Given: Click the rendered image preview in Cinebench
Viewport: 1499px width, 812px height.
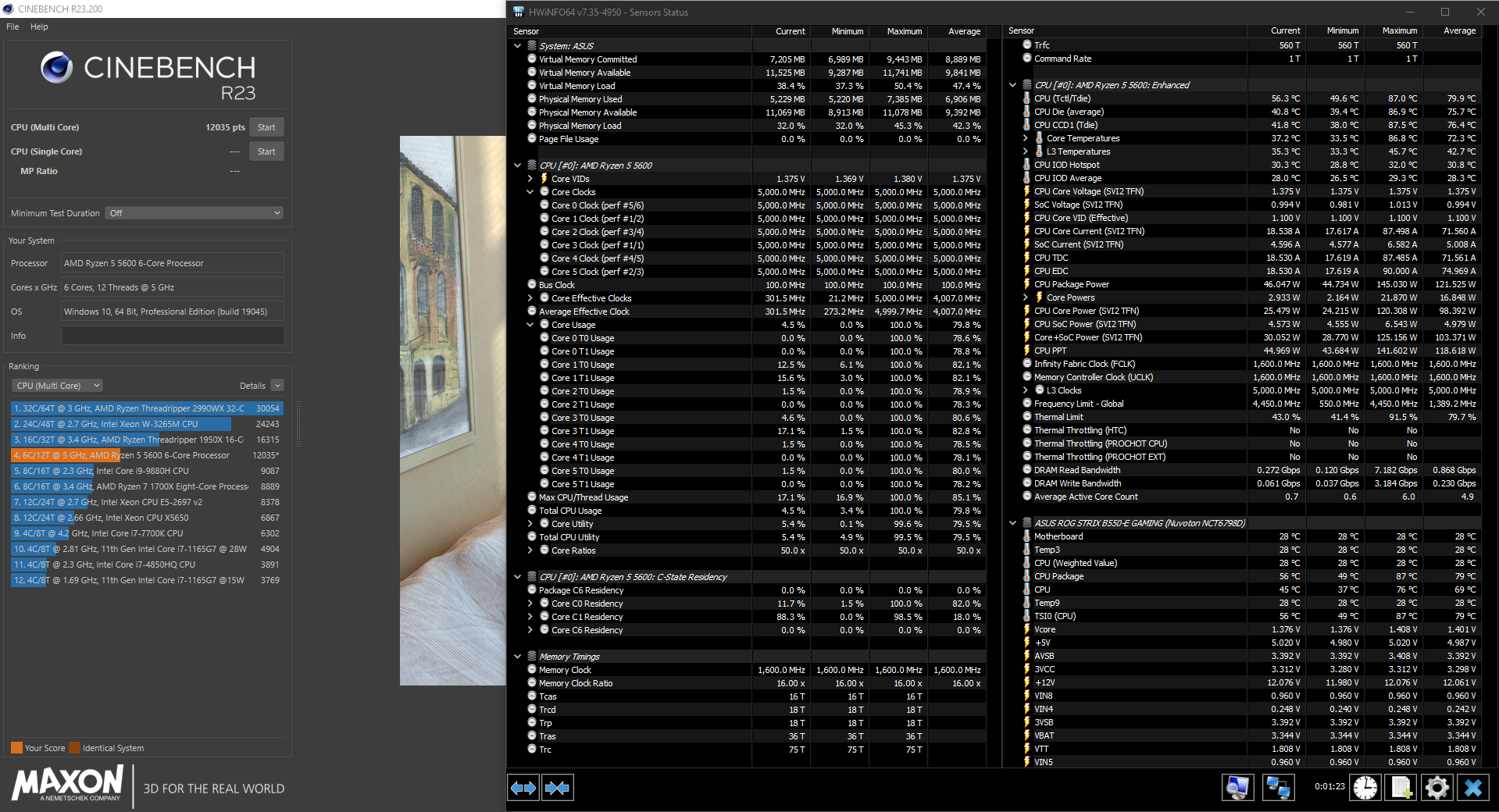Looking at the screenshot, I should coord(453,411).
